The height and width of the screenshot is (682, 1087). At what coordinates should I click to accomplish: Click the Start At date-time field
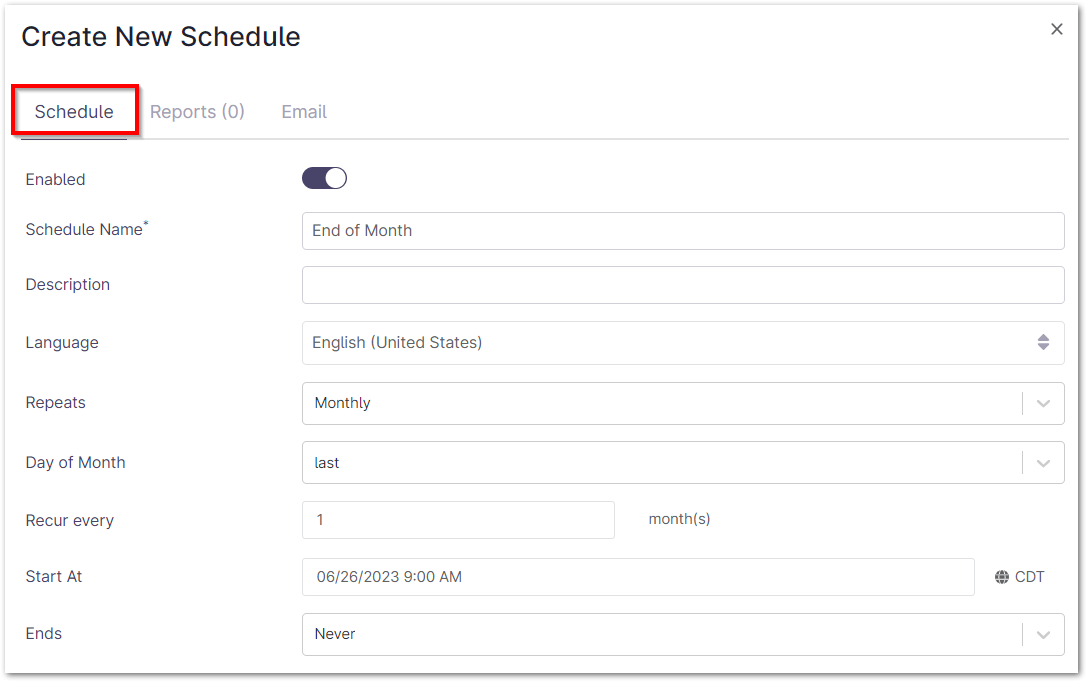click(638, 577)
